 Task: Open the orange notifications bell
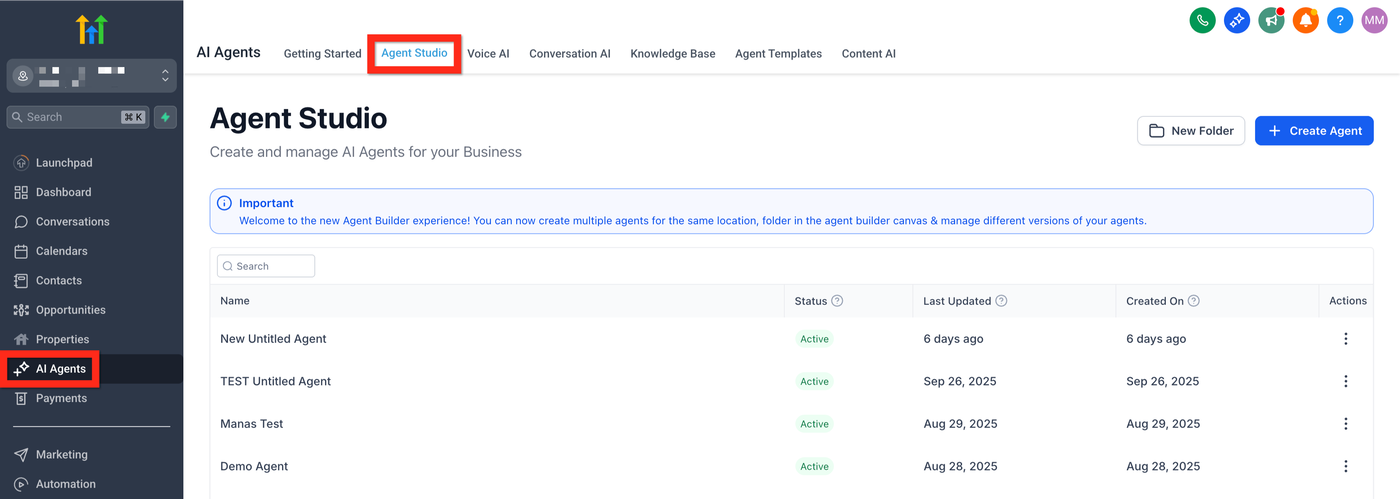pyautogui.click(x=1305, y=20)
